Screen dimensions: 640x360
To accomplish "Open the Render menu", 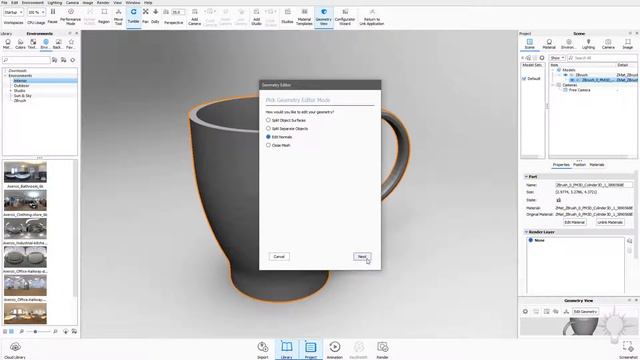I will 103,2.
